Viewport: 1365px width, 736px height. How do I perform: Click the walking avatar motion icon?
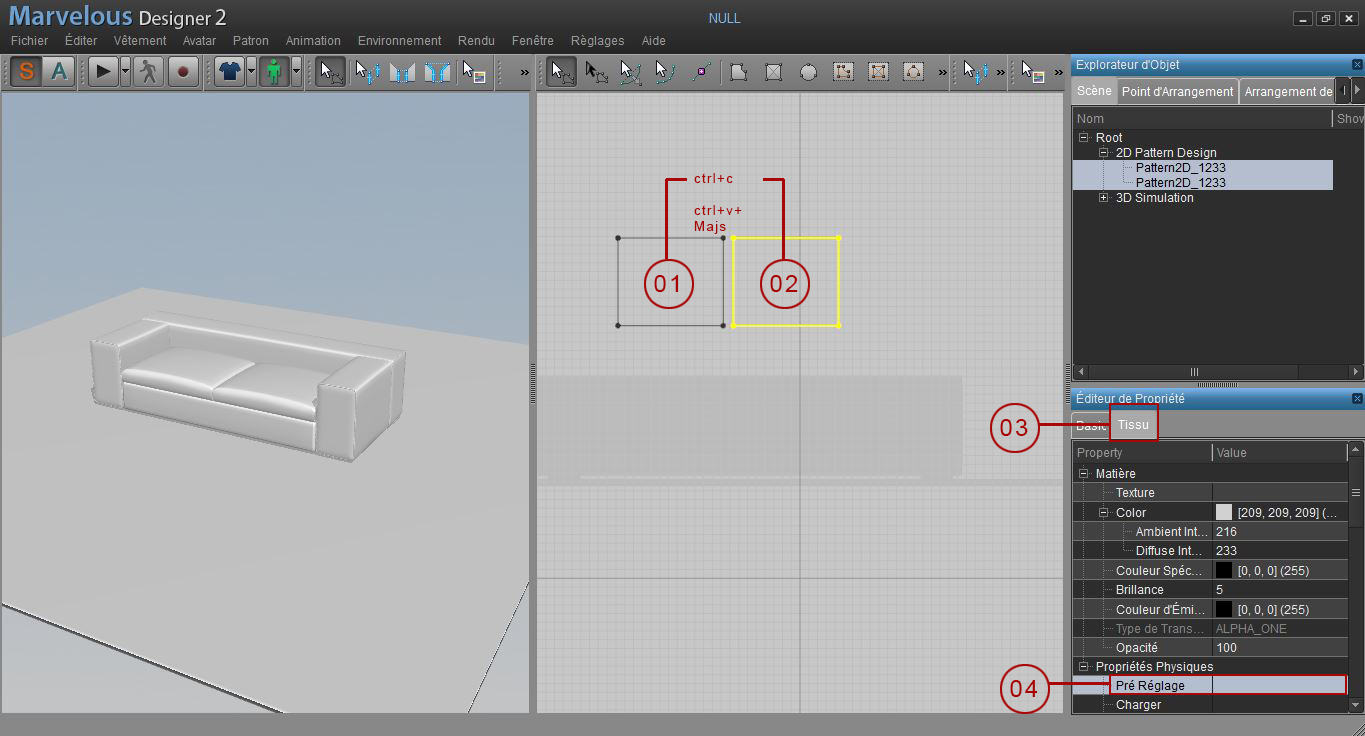(x=148, y=71)
